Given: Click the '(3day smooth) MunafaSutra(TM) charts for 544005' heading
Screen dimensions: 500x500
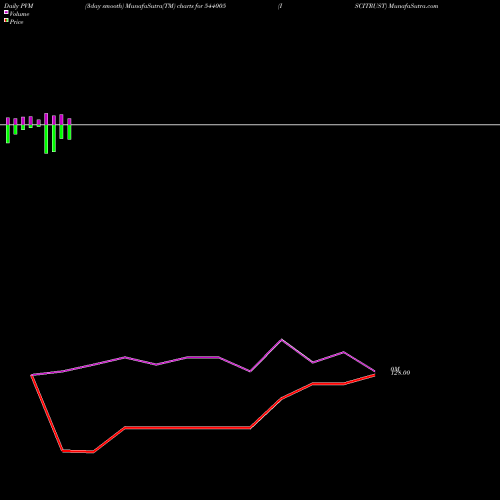Looking at the screenshot, I should point(155,6).
